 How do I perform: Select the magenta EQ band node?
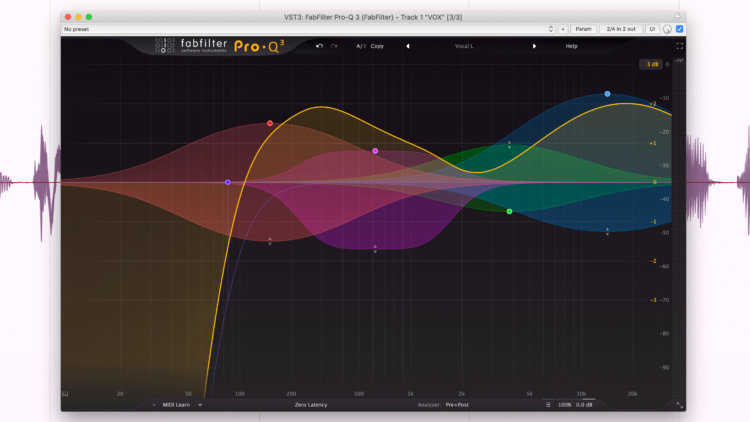[375, 151]
